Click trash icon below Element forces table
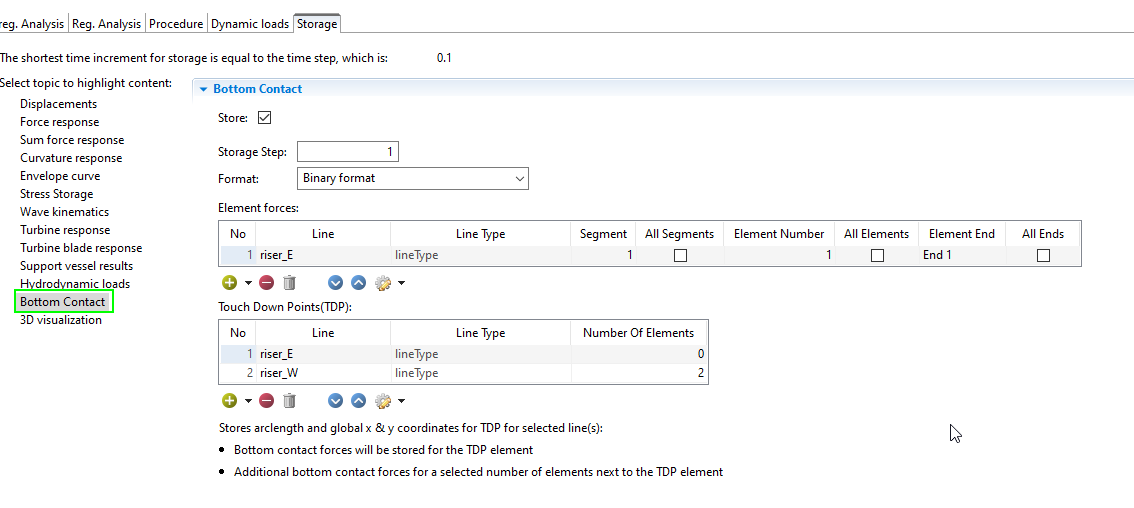1134x508 pixels. tap(289, 283)
